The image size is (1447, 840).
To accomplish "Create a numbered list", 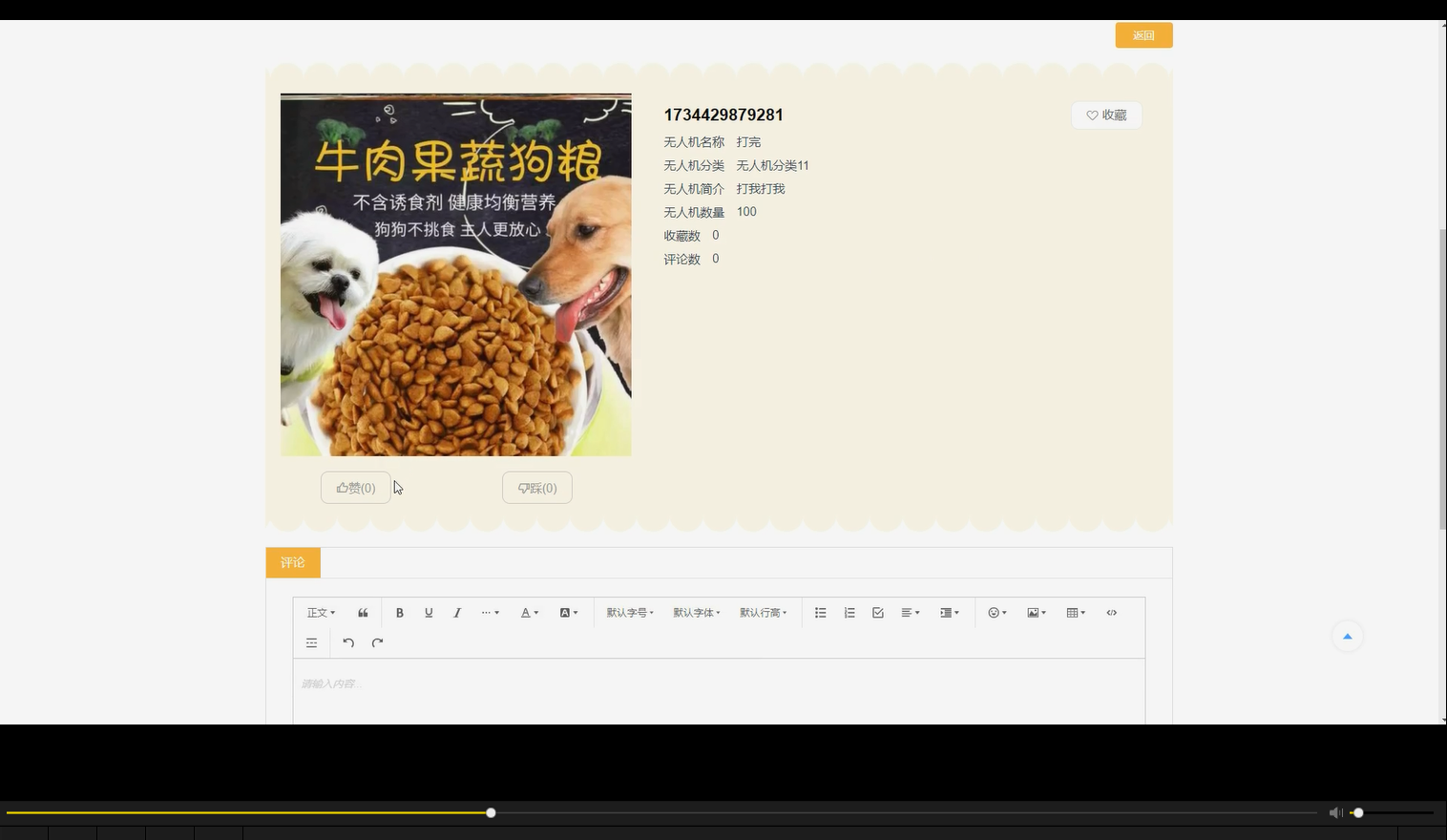I will point(849,612).
